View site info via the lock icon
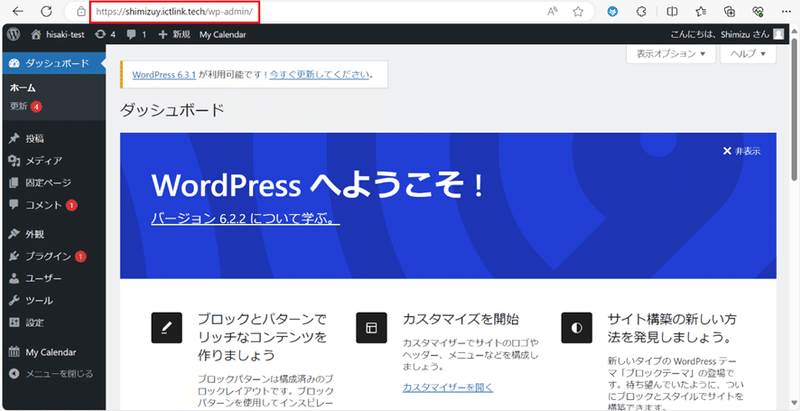This screenshot has width=800, height=411. coord(81,11)
